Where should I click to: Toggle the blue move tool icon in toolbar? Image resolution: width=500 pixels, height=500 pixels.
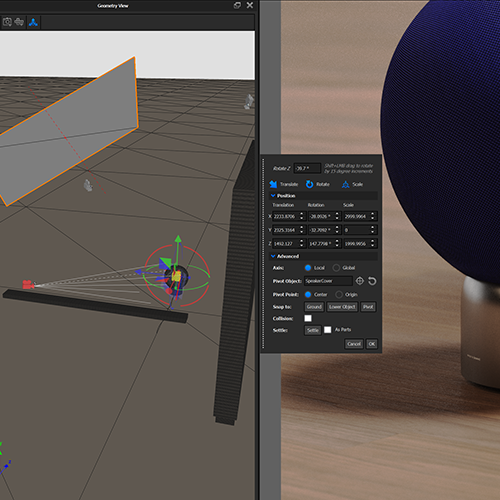(33, 22)
